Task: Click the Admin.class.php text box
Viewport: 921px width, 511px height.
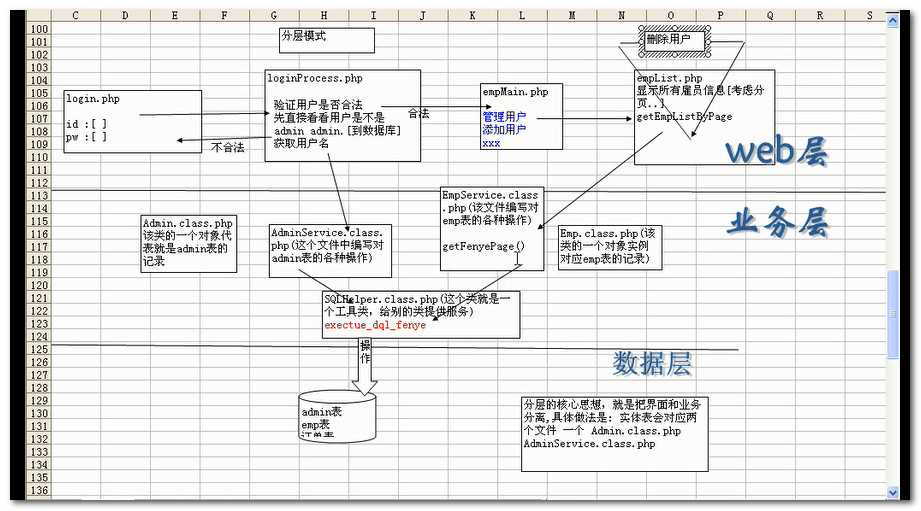Action: pos(189,244)
